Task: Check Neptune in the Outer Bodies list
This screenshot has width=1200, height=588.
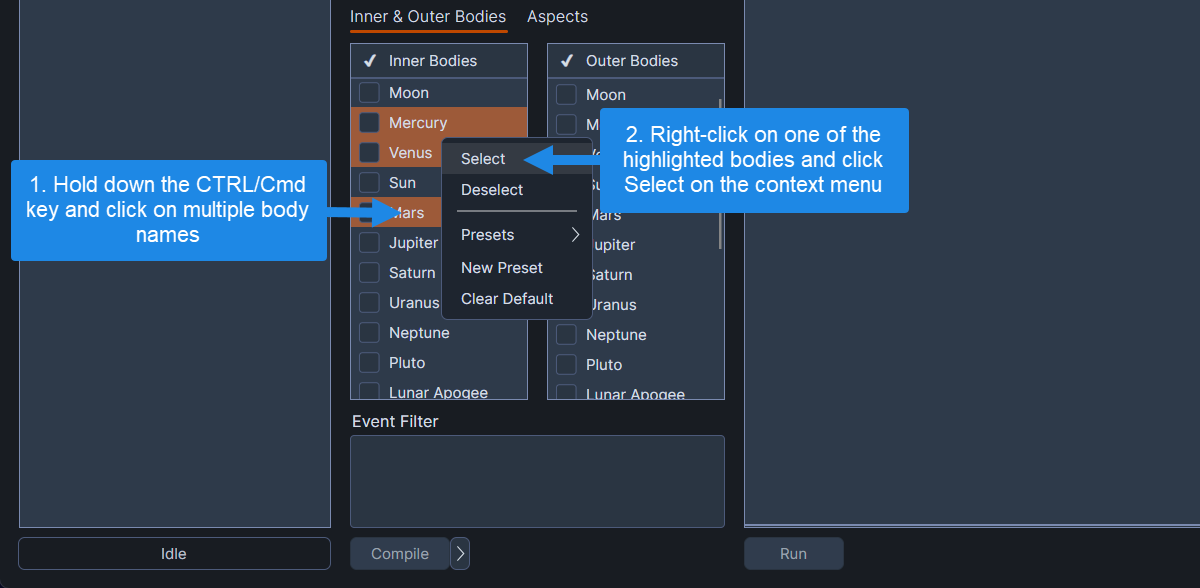Action: [x=566, y=334]
